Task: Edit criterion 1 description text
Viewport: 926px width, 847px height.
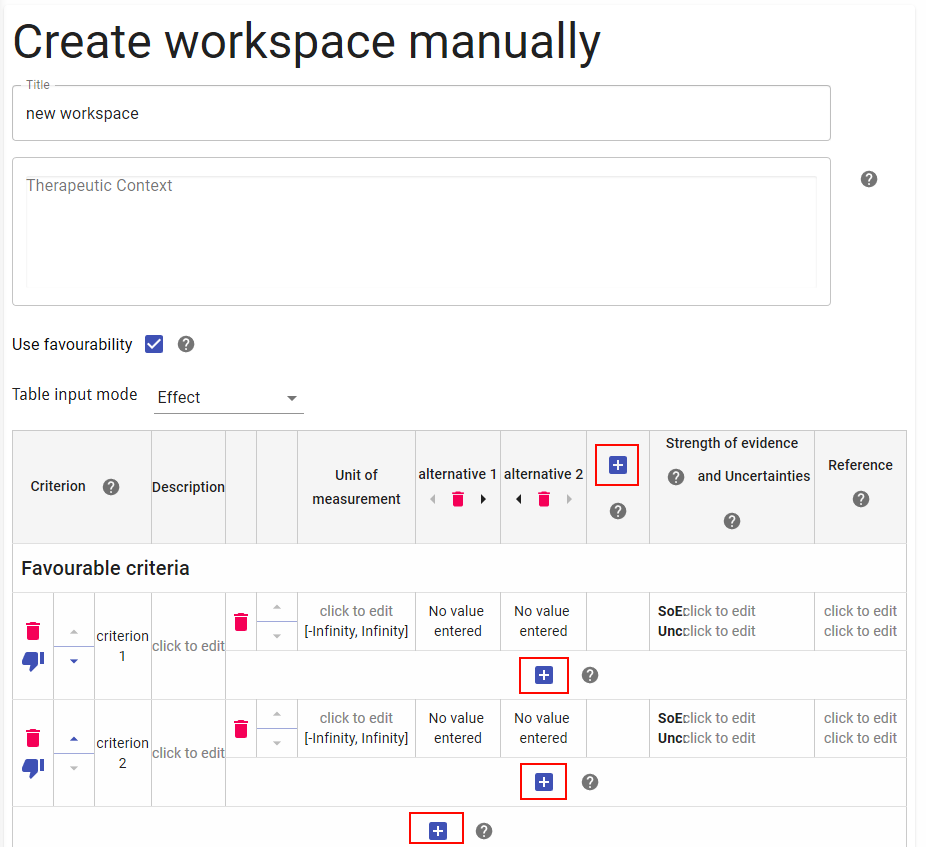Action: pos(188,646)
